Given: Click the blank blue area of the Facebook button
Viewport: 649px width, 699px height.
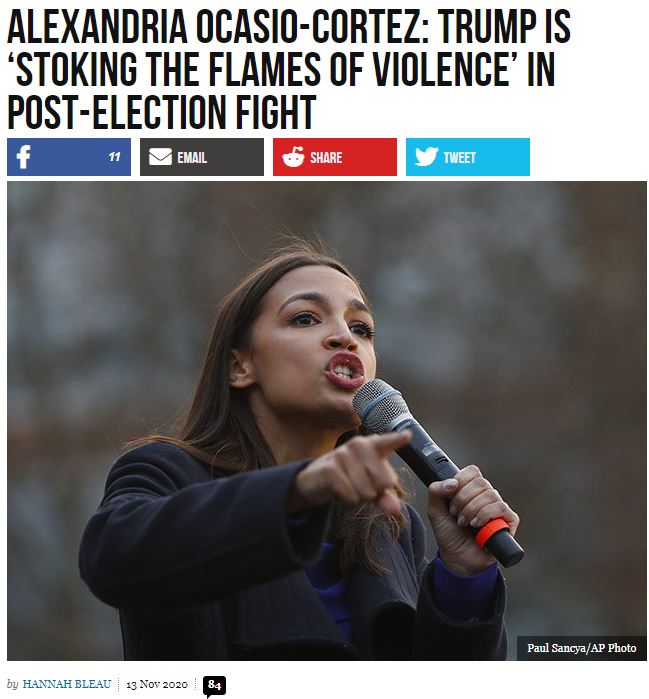Looking at the screenshot, I should click(69, 157).
